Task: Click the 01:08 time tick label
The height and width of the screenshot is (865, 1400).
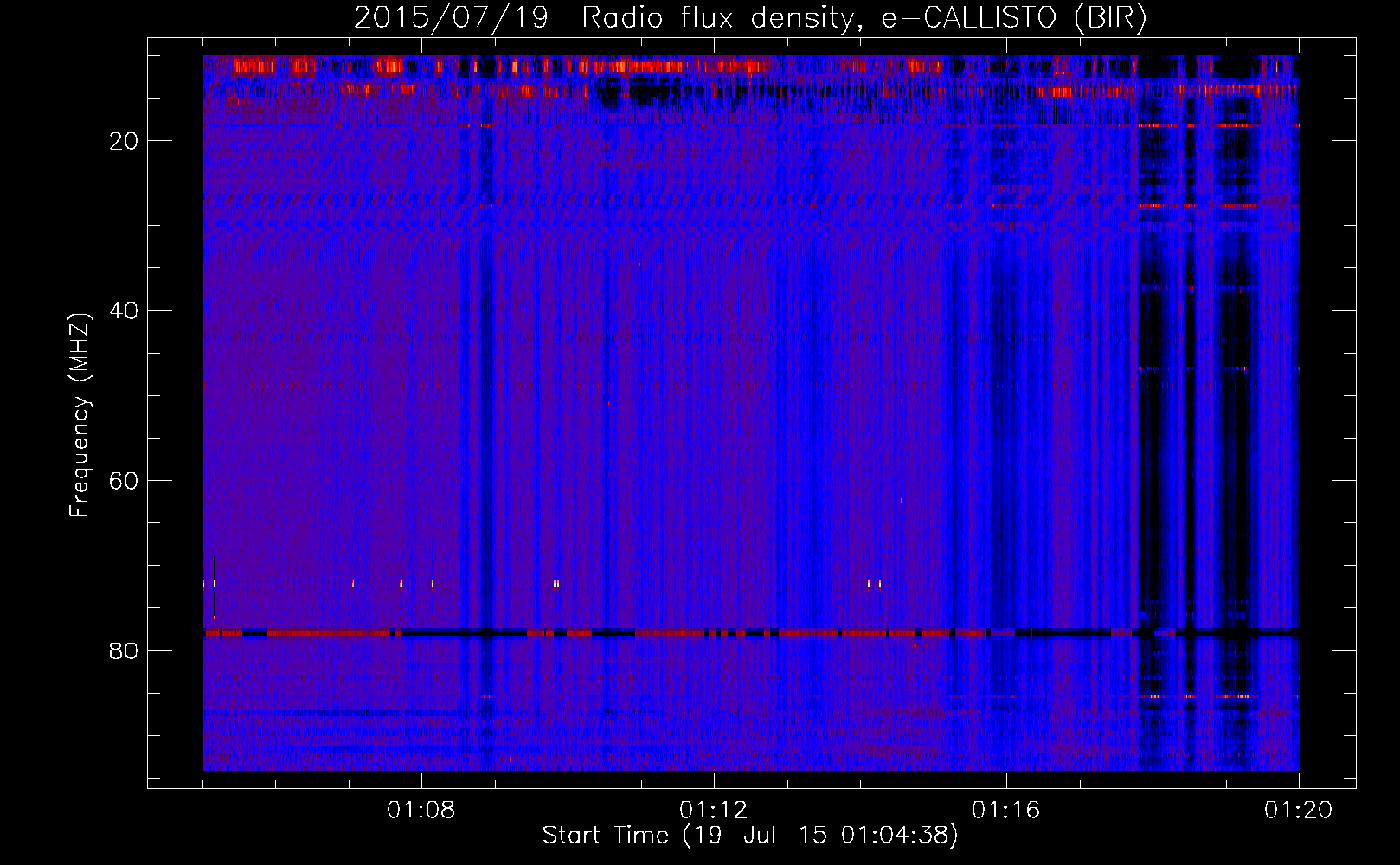Action: 421,811
